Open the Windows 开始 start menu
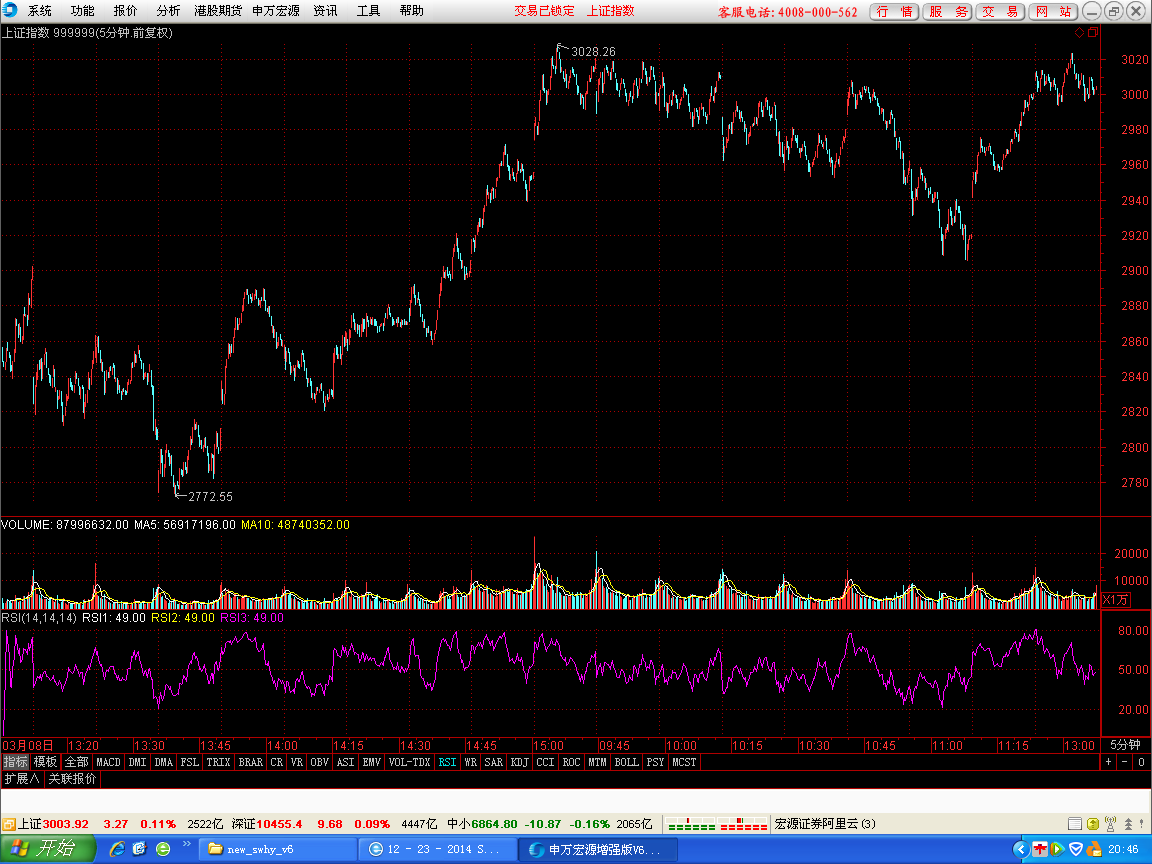Viewport: 1152px width, 864px height. [x=48, y=849]
